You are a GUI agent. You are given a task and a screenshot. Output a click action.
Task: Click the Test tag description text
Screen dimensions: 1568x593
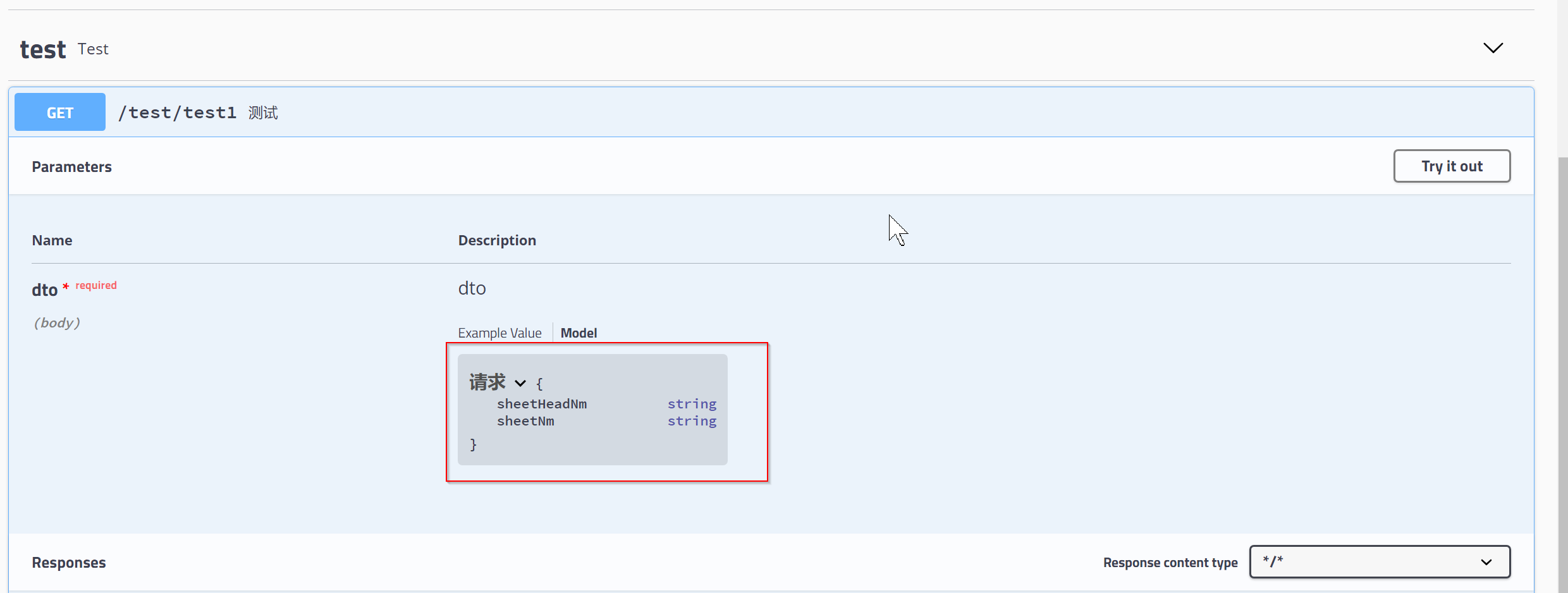tap(93, 49)
